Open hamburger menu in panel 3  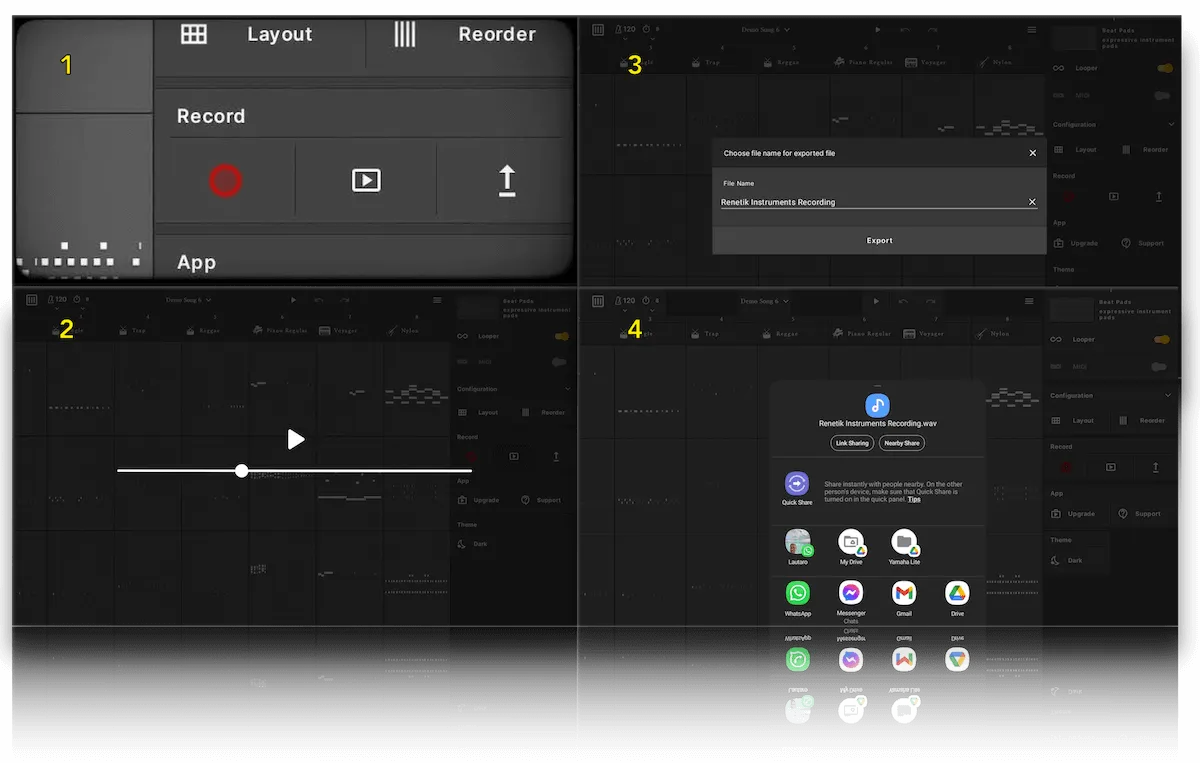pyautogui.click(x=1030, y=30)
